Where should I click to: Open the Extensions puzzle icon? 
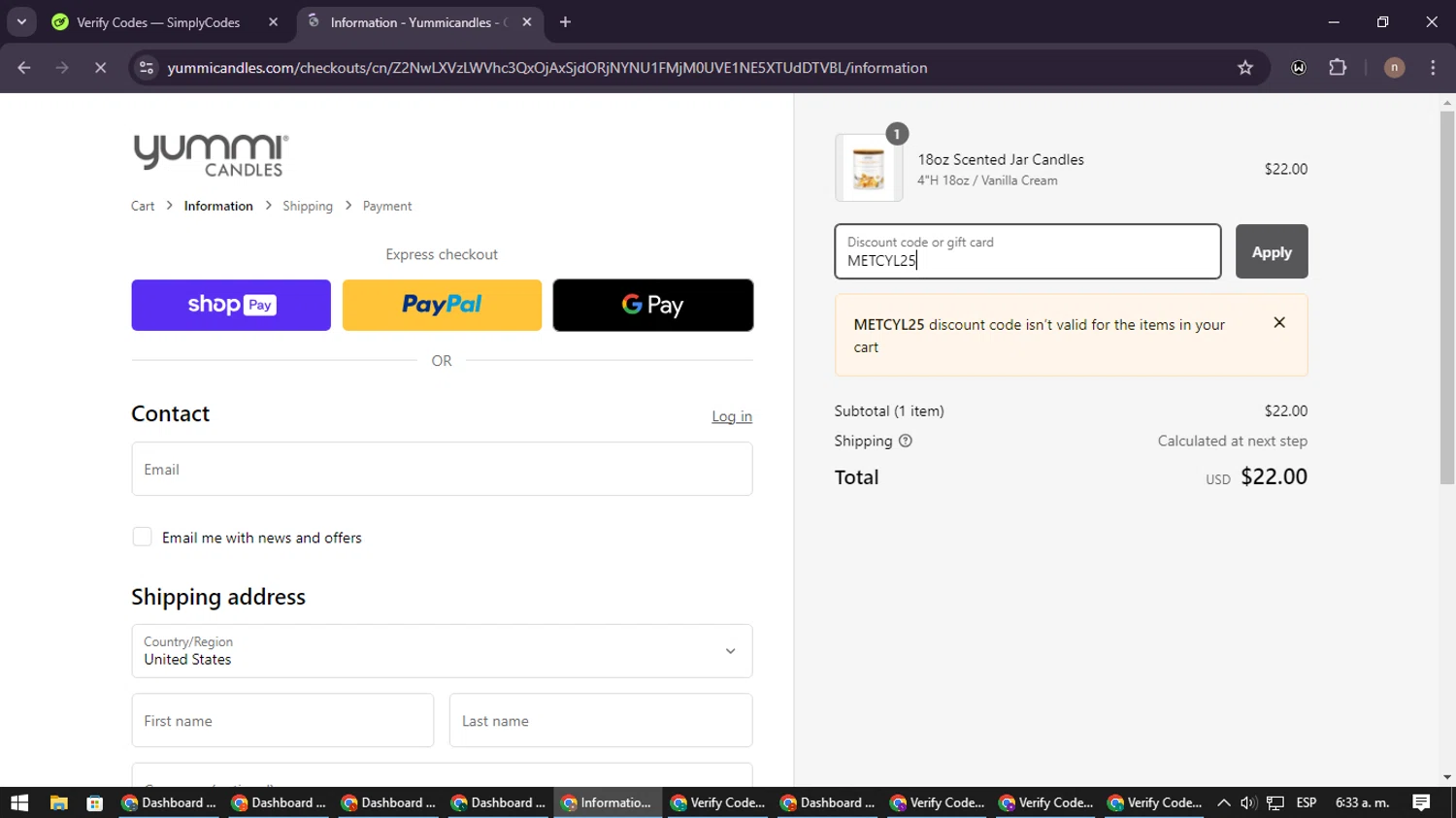click(1338, 68)
